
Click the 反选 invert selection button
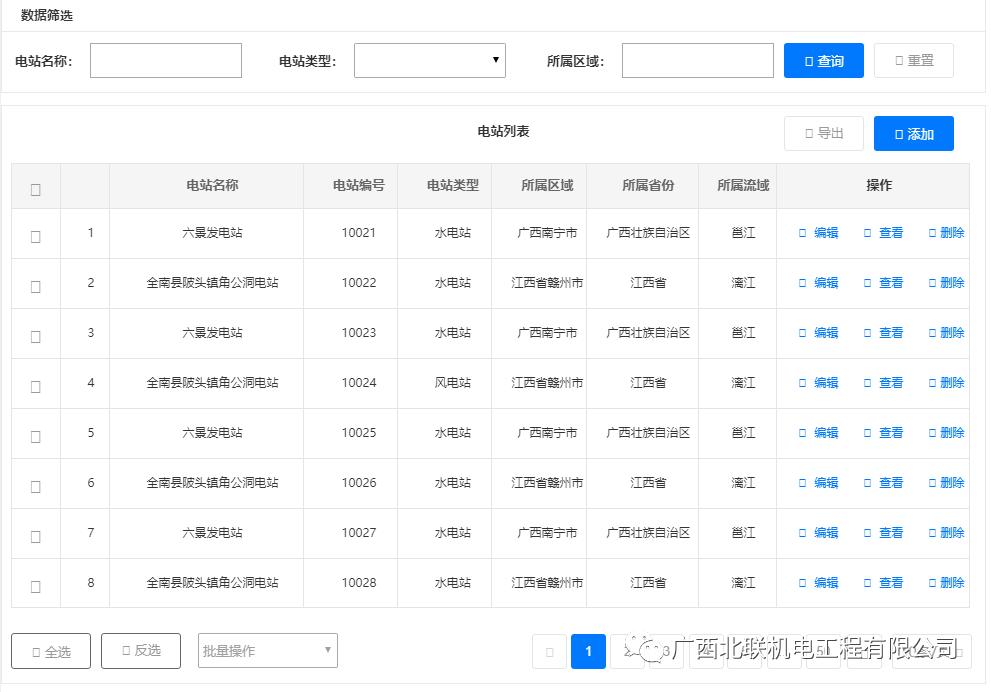coord(140,651)
